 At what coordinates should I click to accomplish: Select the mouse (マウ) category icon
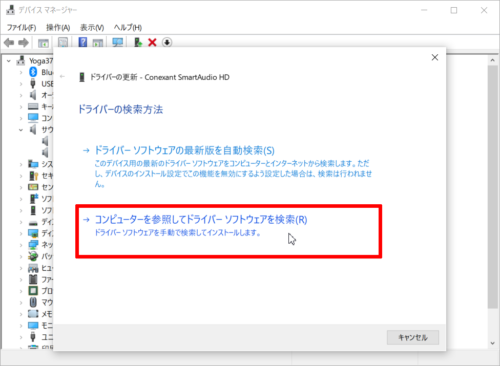pyautogui.click(x=33, y=302)
